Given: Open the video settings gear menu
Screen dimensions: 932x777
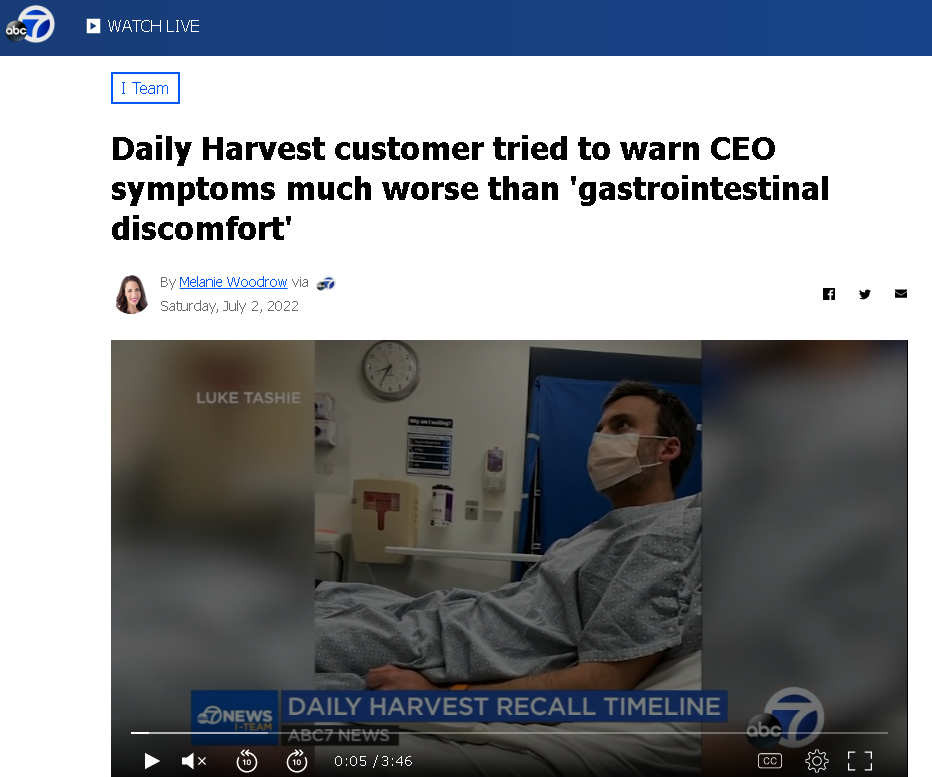Looking at the screenshot, I should pos(817,761).
